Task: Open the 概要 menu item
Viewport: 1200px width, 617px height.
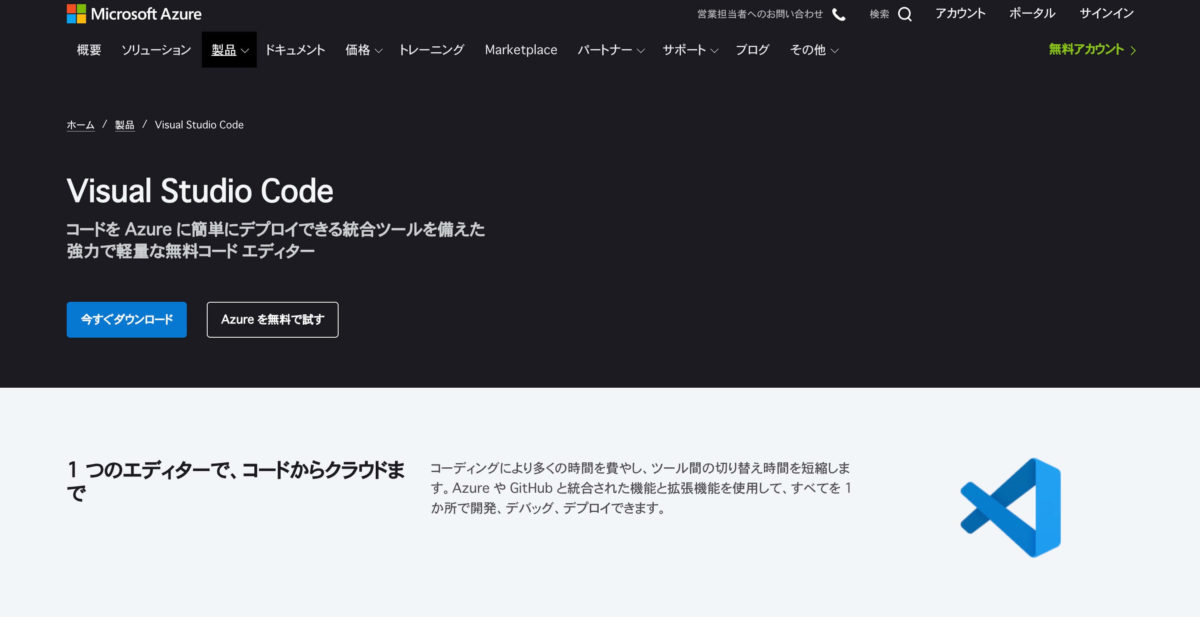Action: pos(89,50)
